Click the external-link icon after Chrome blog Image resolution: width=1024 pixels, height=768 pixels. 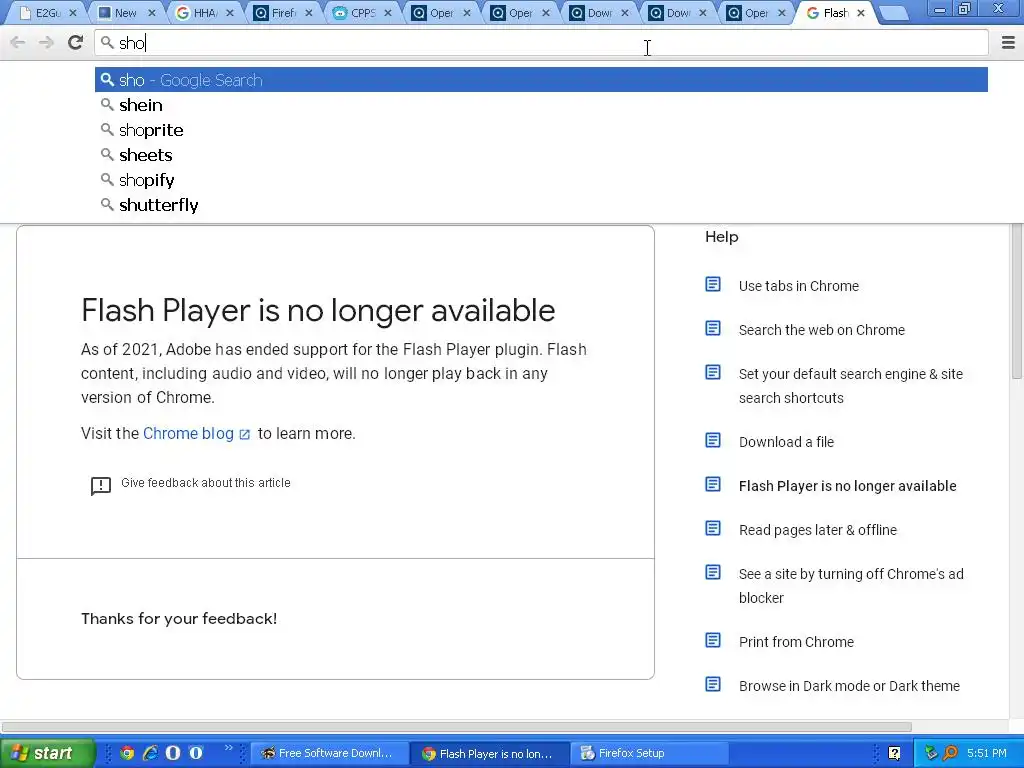245,435
